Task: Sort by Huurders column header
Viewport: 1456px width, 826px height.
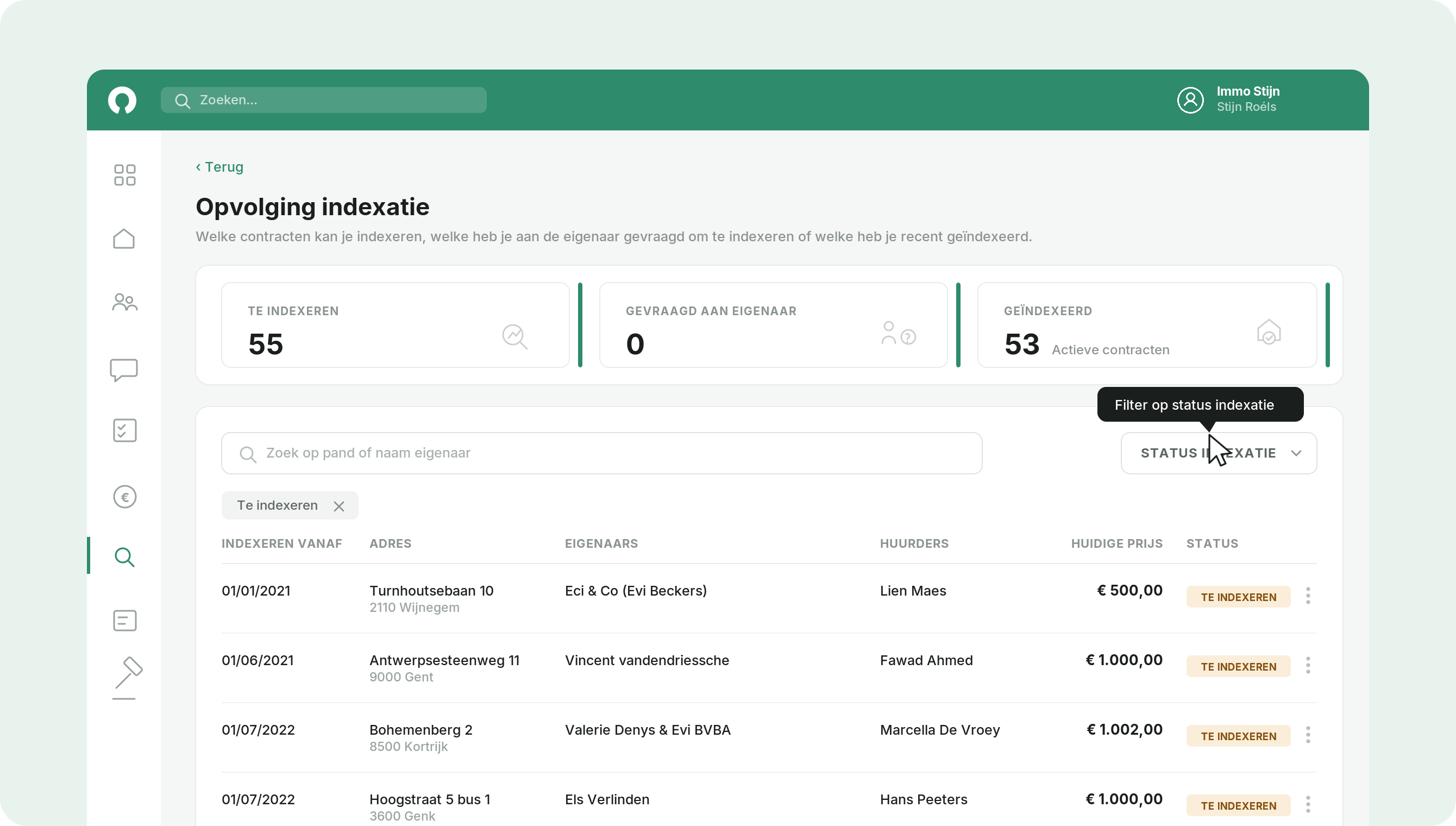Action: click(x=914, y=543)
